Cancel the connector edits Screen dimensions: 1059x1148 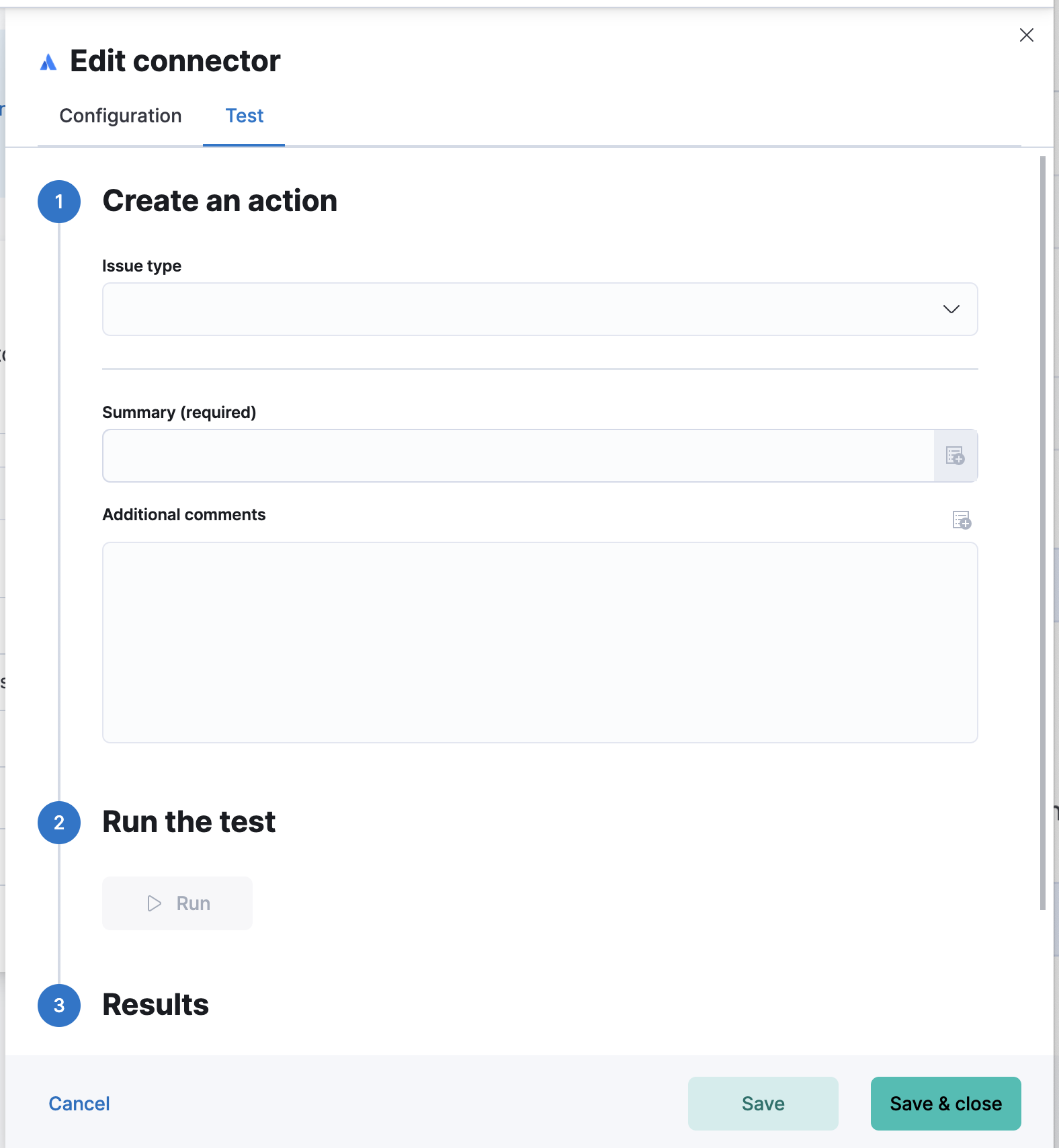coord(79,1103)
